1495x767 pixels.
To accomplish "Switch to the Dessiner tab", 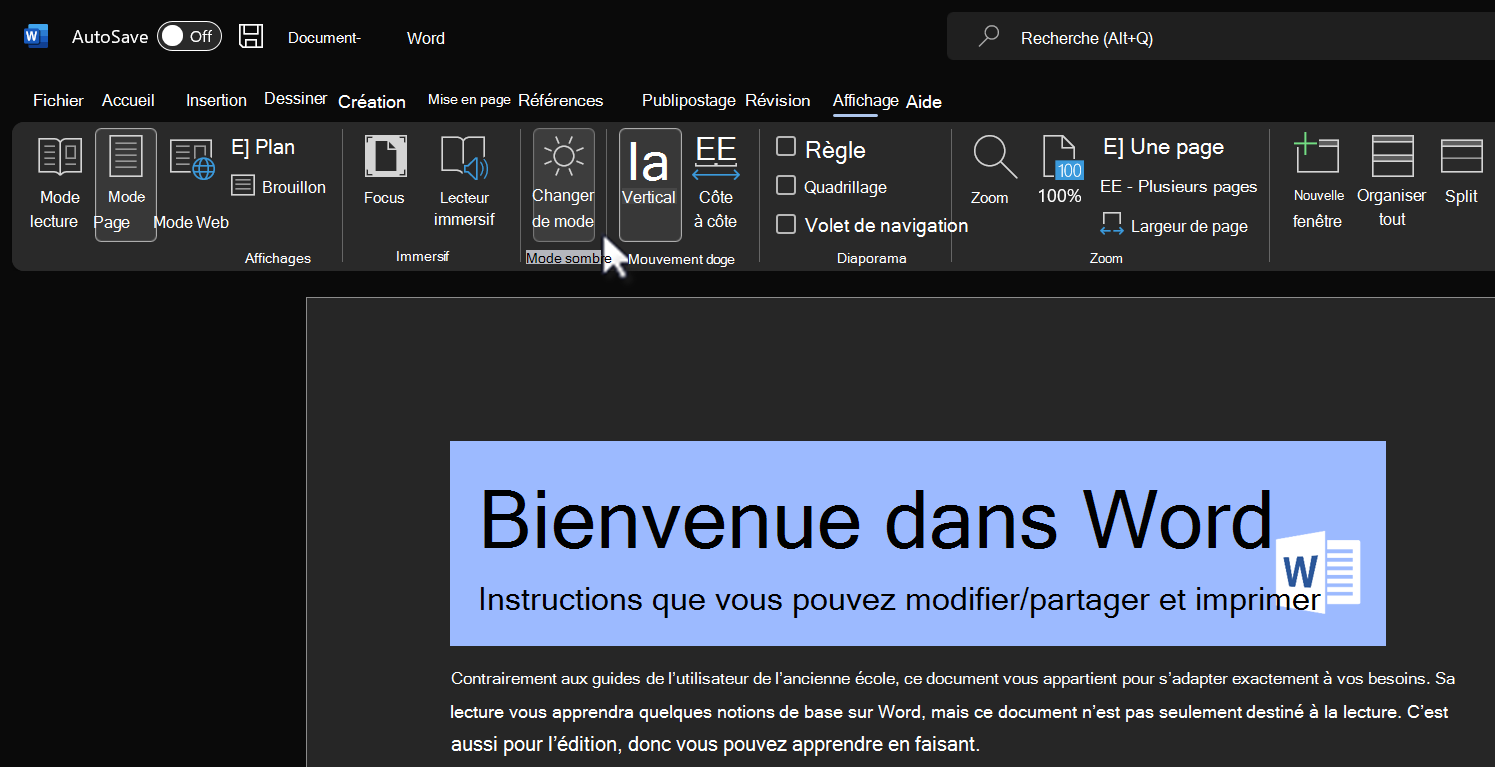I will point(295,99).
